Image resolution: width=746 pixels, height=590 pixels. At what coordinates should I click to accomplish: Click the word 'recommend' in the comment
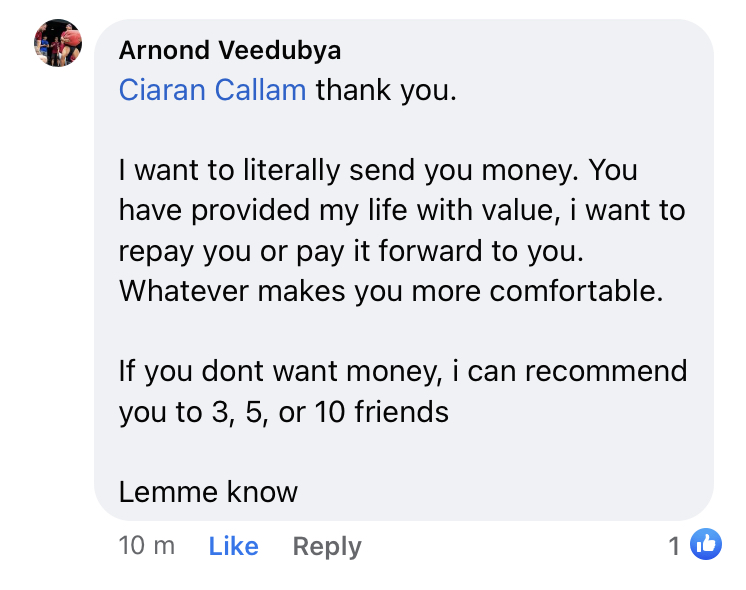(606, 371)
